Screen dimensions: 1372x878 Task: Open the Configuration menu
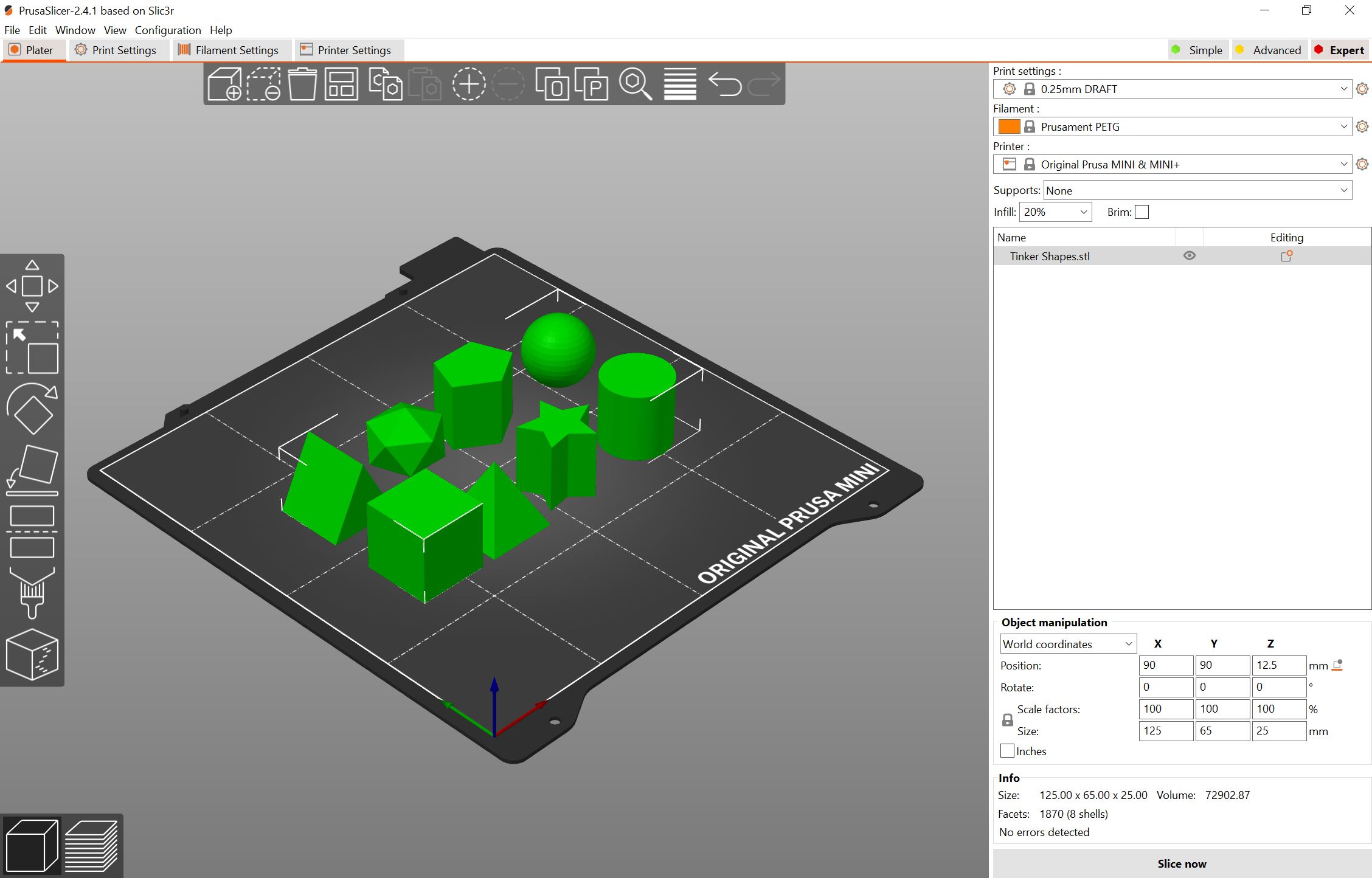pyautogui.click(x=168, y=30)
